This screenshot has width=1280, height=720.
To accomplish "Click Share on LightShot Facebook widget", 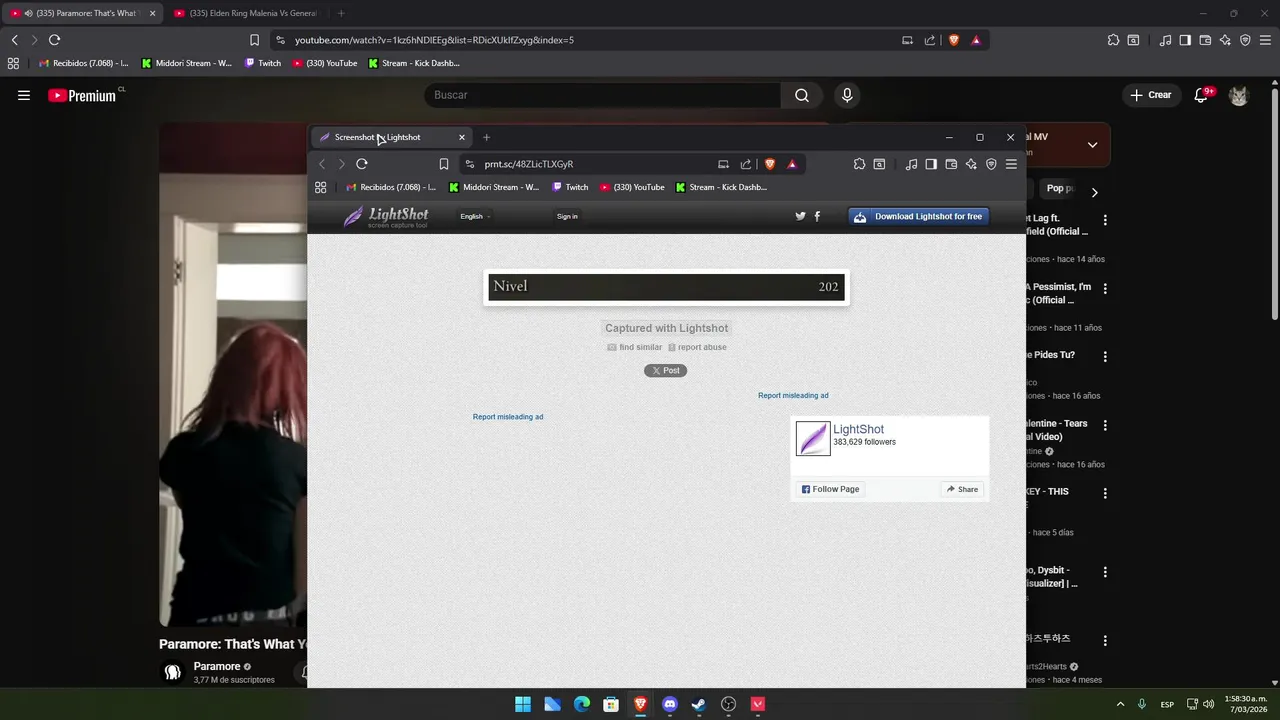I will point(962,489).
